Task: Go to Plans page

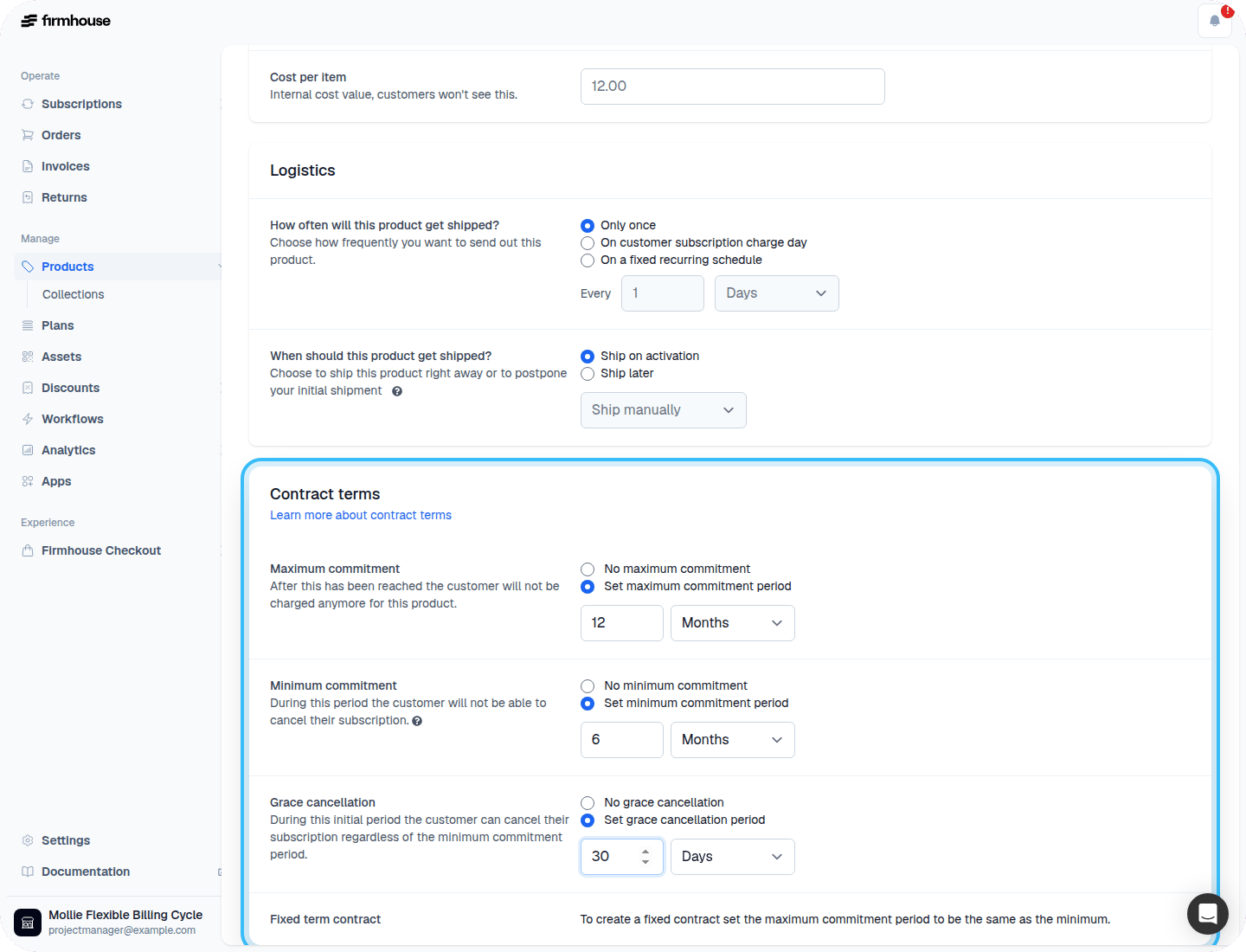Action: coord(57,325)
